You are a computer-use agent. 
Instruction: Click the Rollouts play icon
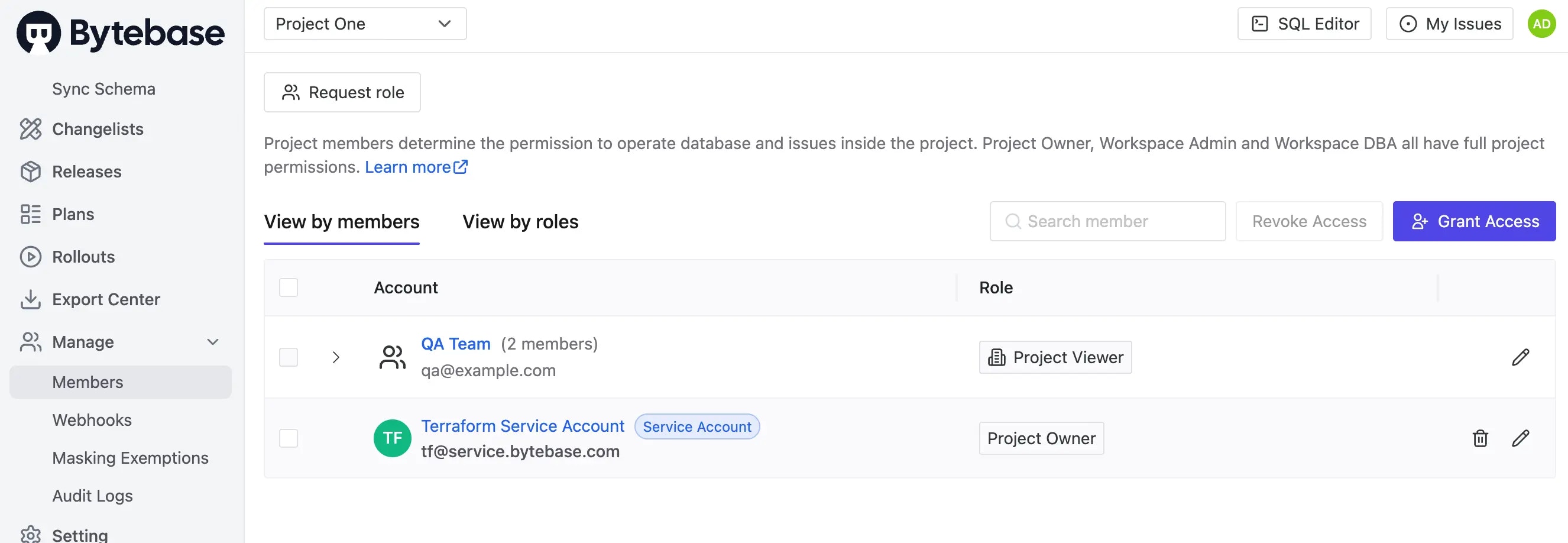tap(30, 257)
